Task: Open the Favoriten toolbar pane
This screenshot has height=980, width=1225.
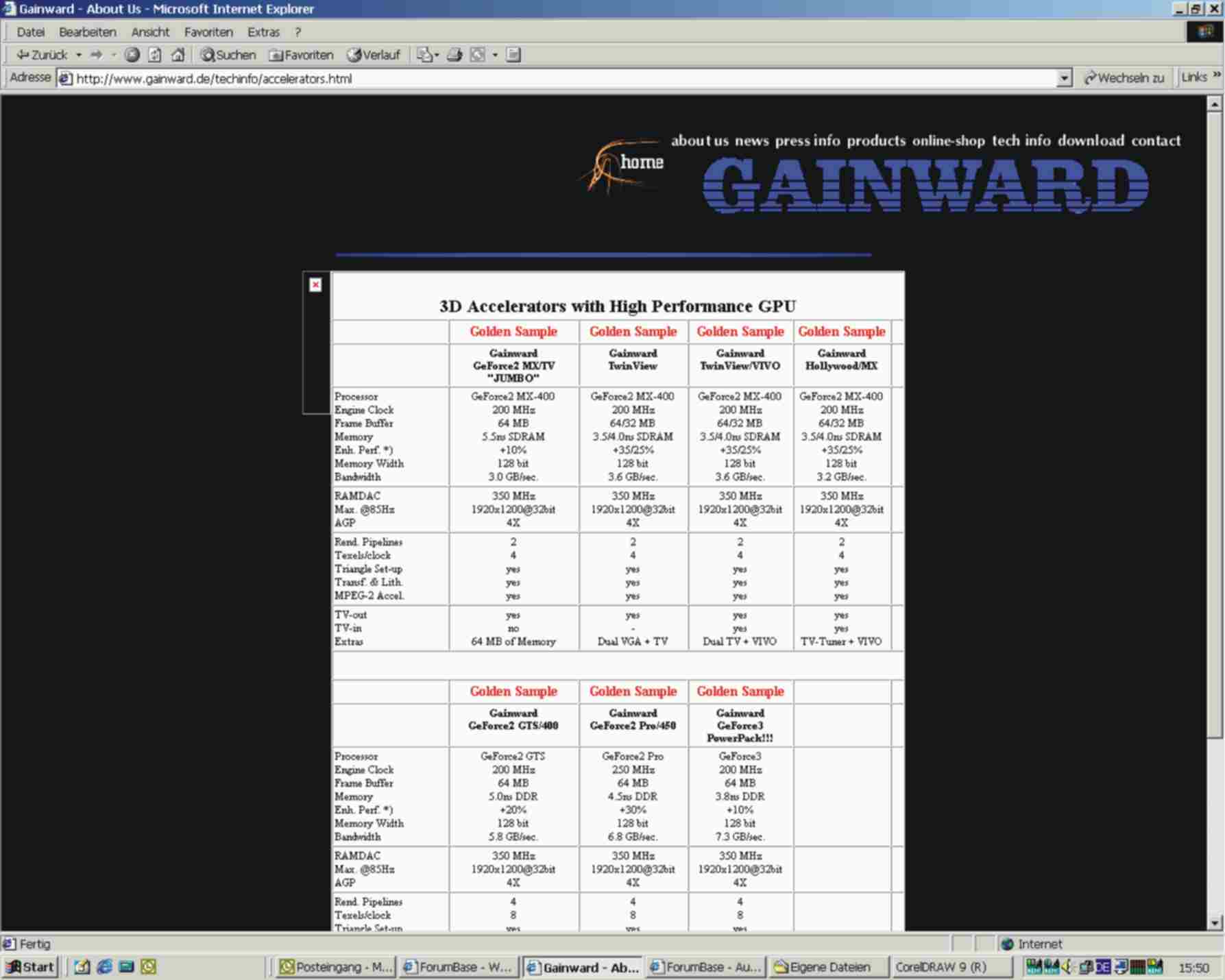Action: tap(301, 55)
